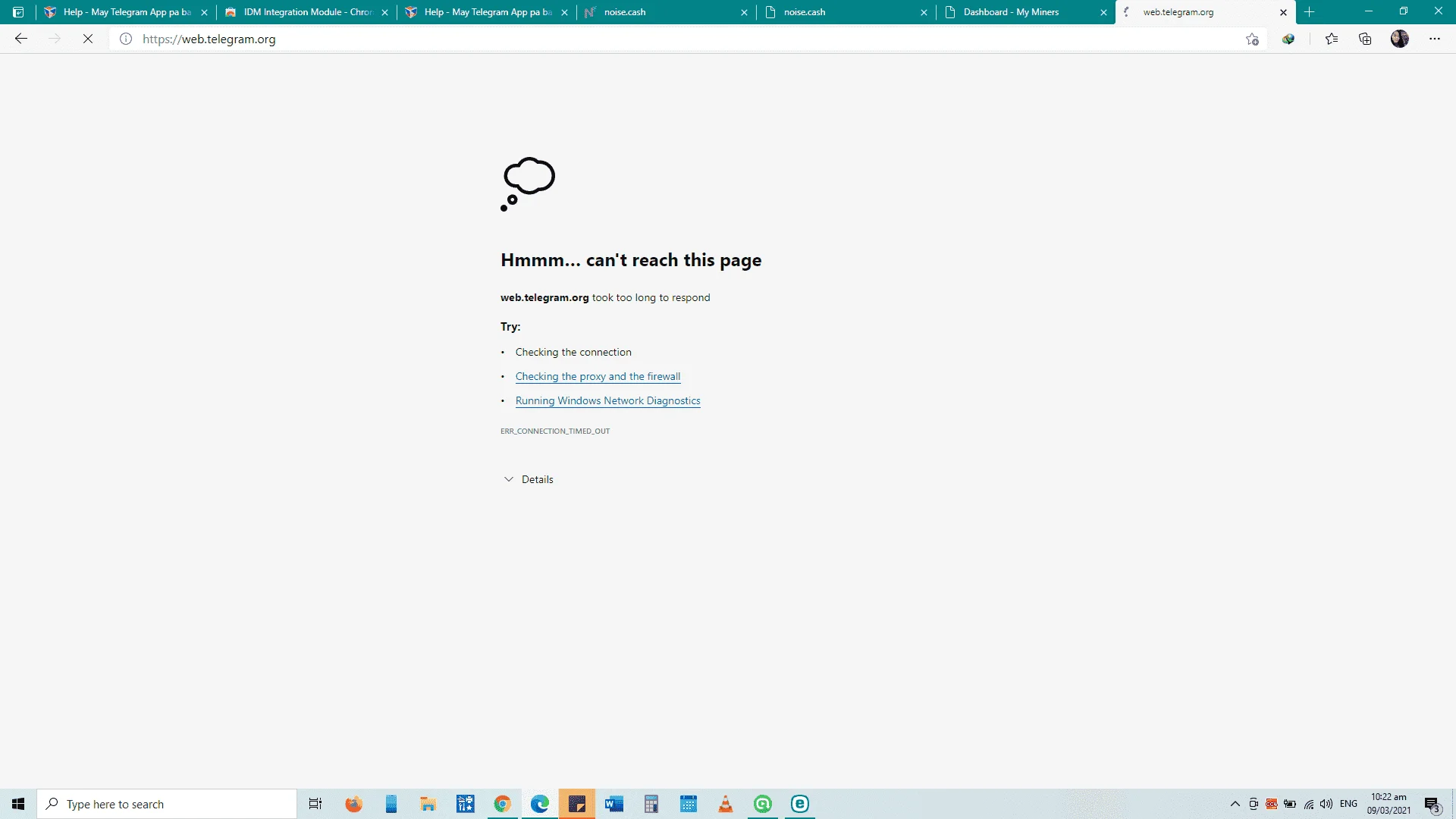The height and width of the screenshot is (819, 1456).
Task: Switch to Dashboard - My Miners tab
Action: coord(1026,12)
